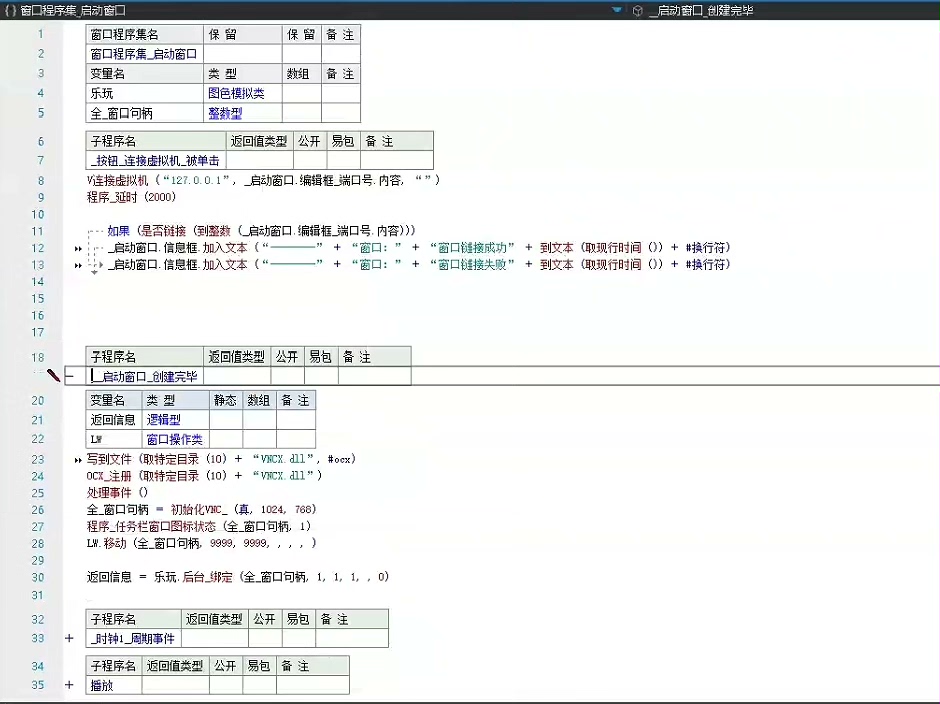Click the cube icon beside _启动窗口_创建完毕
This screenshot has width=940, height=704.
(x=637, y=10)
